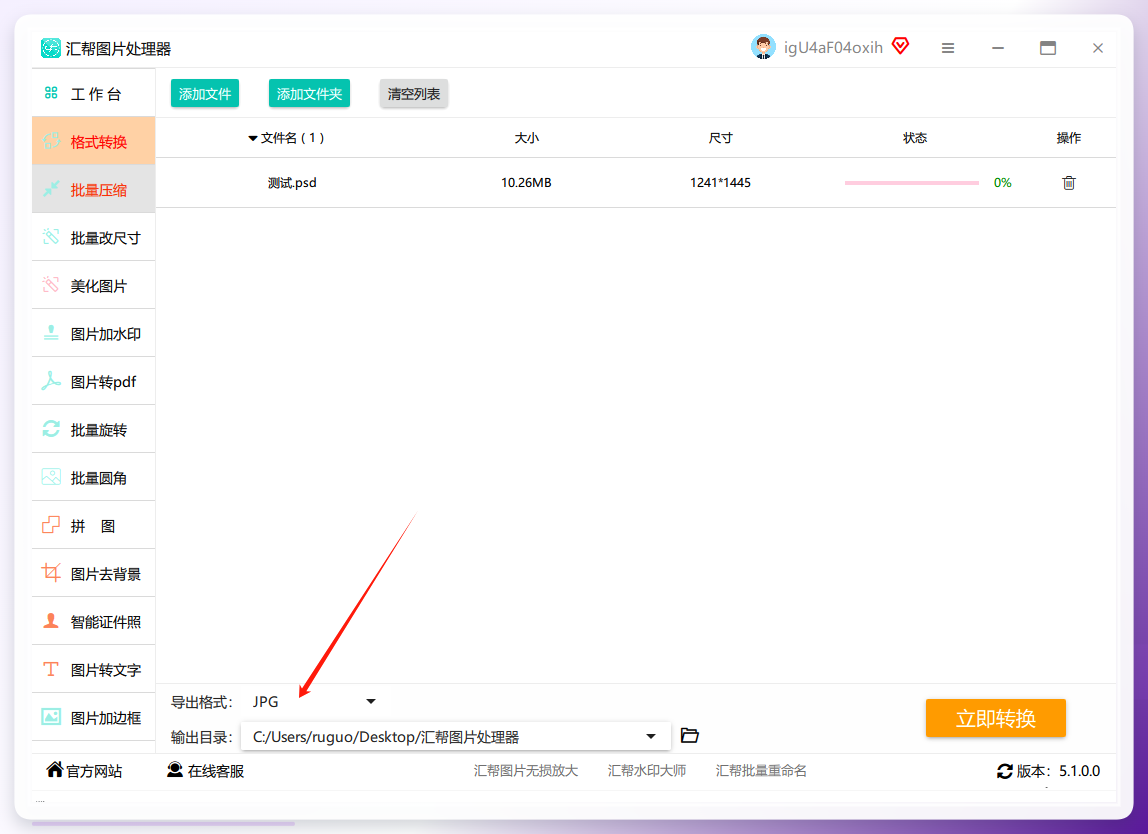Image resolution: width=1148 pixels, height=834 pixels.
Task: Click the 0% status value
Action: [x=1002, y=182]
